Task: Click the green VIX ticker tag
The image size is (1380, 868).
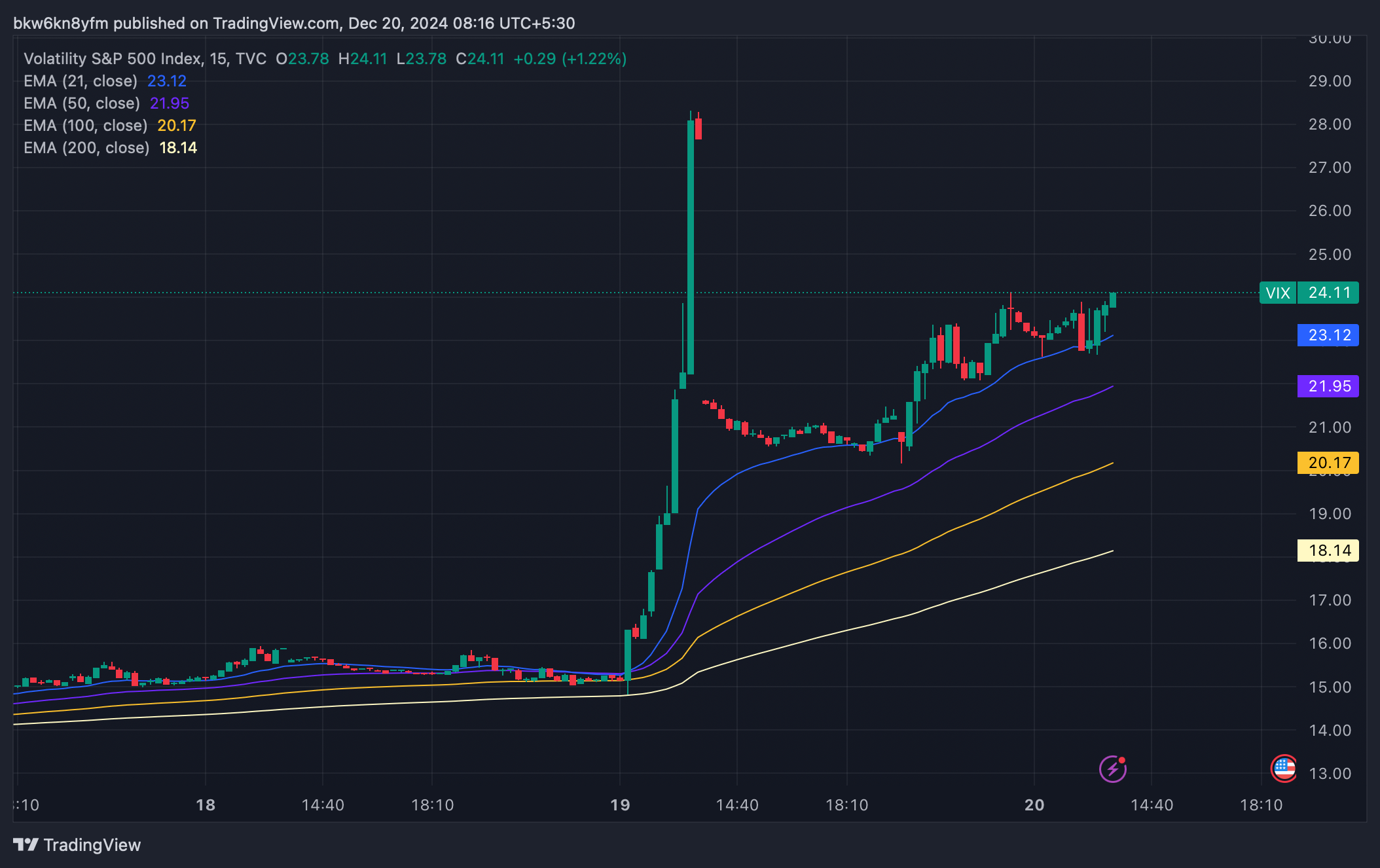Action: pos(1277,293)
